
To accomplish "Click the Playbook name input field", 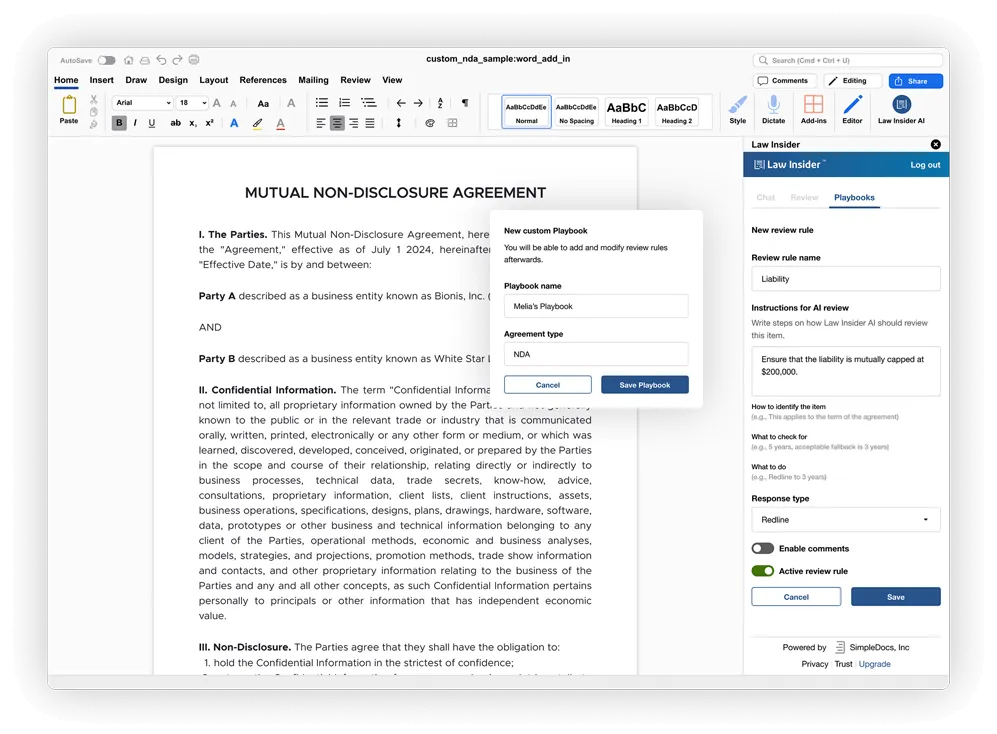I will pyautogui.click(x=596, y=306).
